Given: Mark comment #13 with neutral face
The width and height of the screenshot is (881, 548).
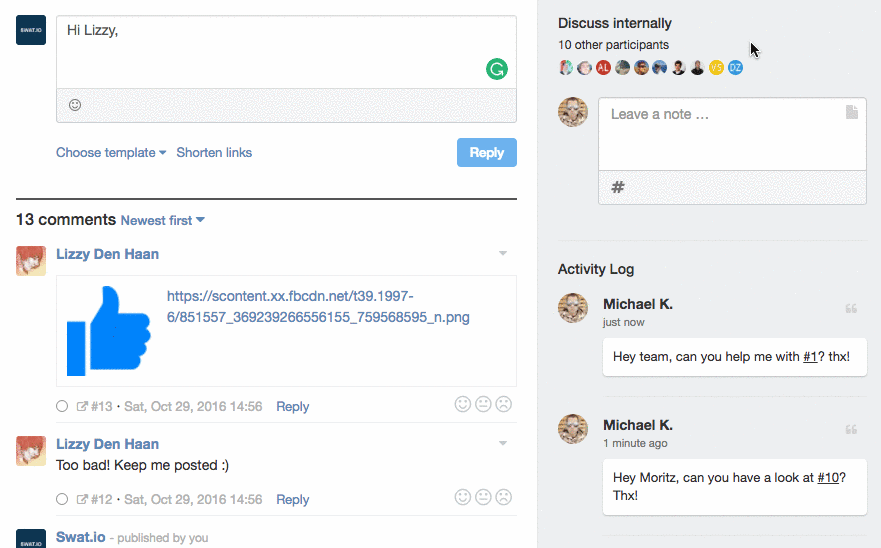Looking at the screenshot, I should coord(483,404).
